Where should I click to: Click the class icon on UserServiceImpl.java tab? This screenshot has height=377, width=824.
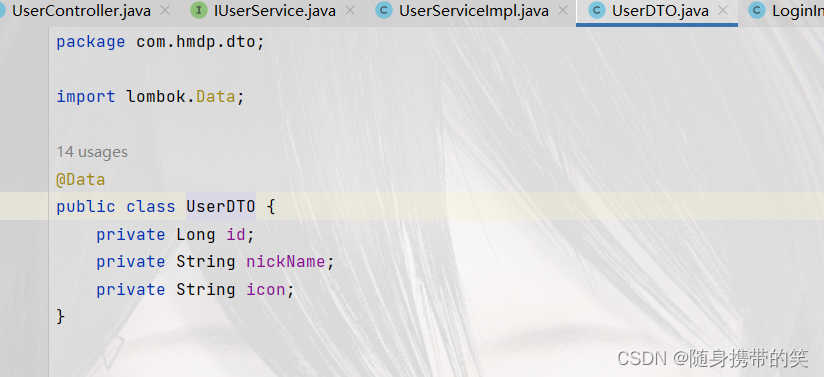click(x=384, y=11)
